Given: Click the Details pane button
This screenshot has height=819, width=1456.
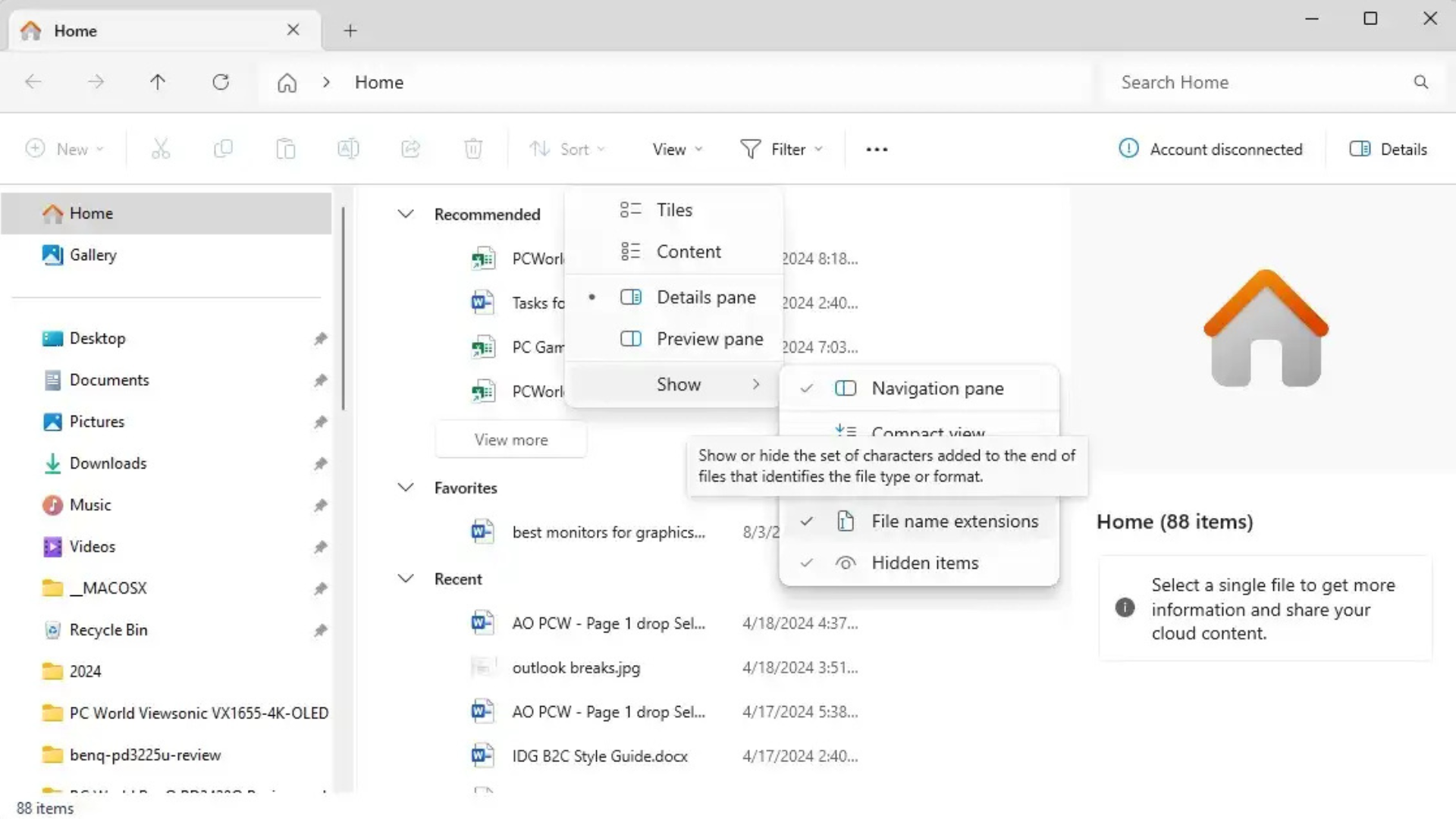Looking at the screenshot, I should pos(1388,149).
